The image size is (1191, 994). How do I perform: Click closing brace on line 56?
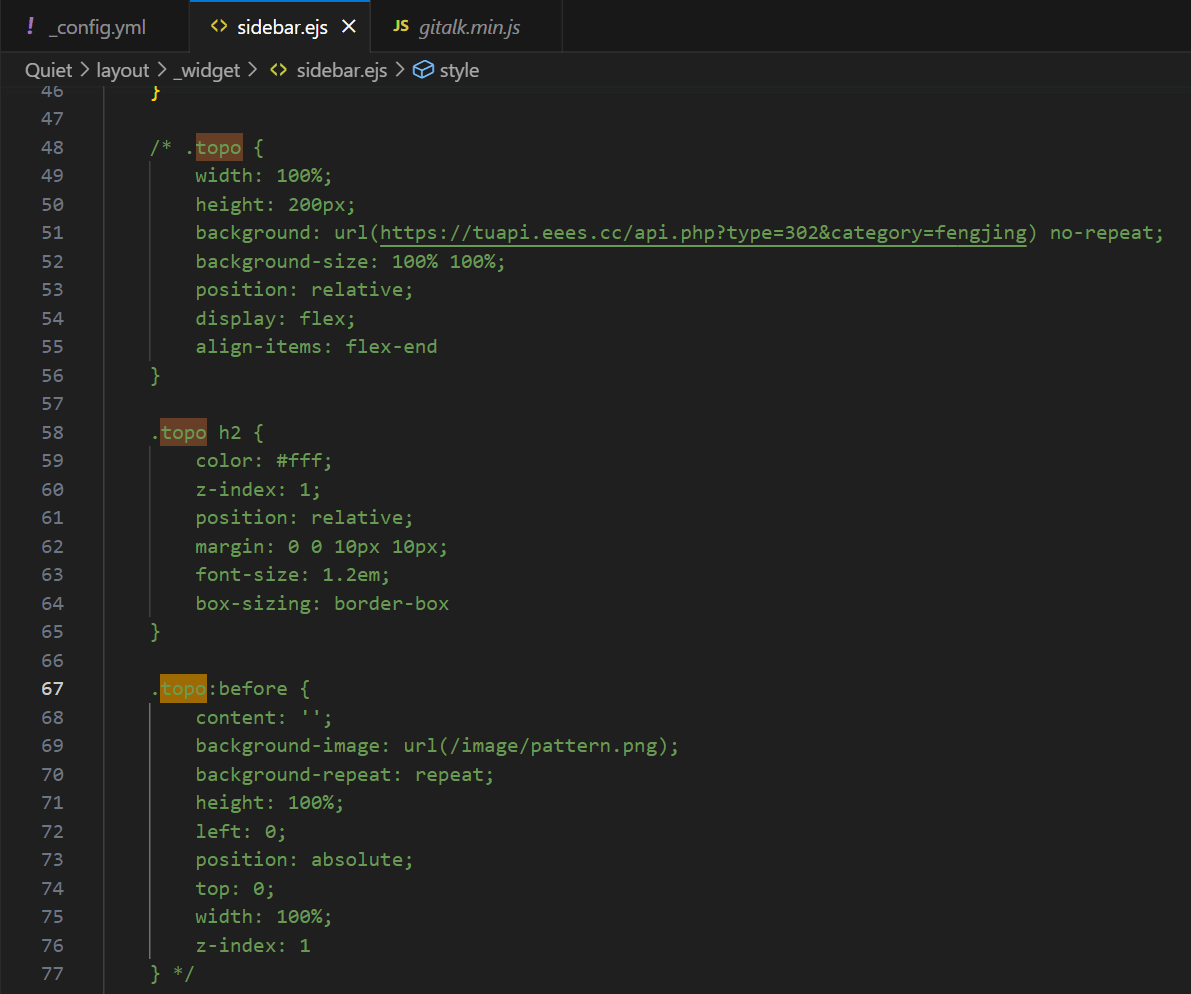coord(155,375)
